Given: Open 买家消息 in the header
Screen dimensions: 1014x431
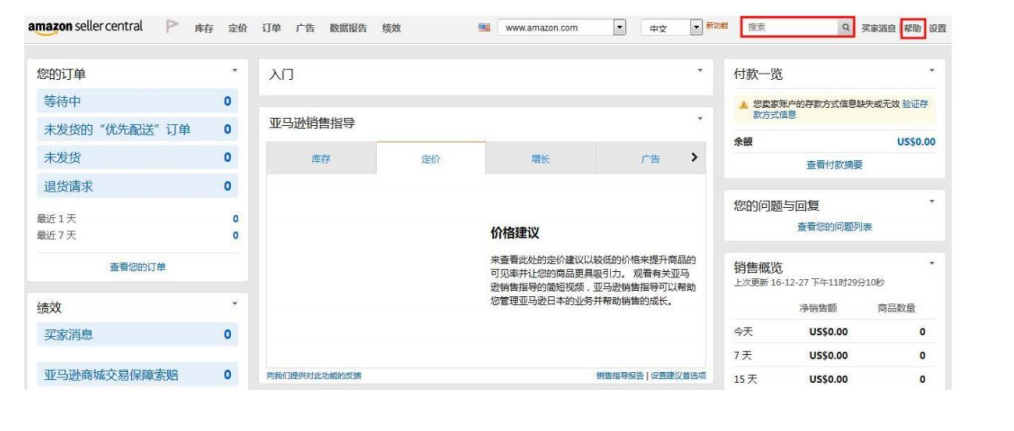Looking at the screenshot, I should 878,28.
